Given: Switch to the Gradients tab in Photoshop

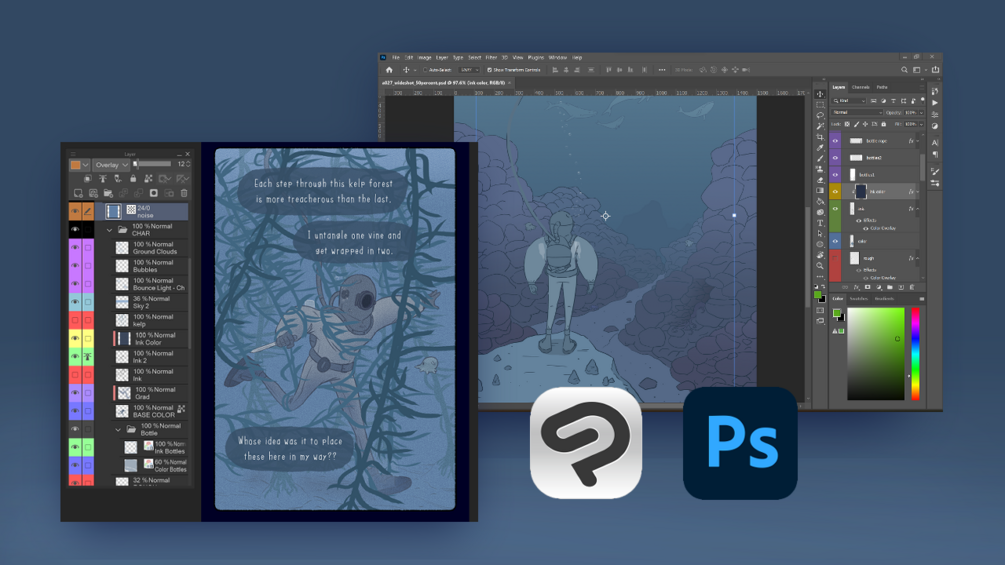Looking at the screenshot, I should (x=885, y=299).
